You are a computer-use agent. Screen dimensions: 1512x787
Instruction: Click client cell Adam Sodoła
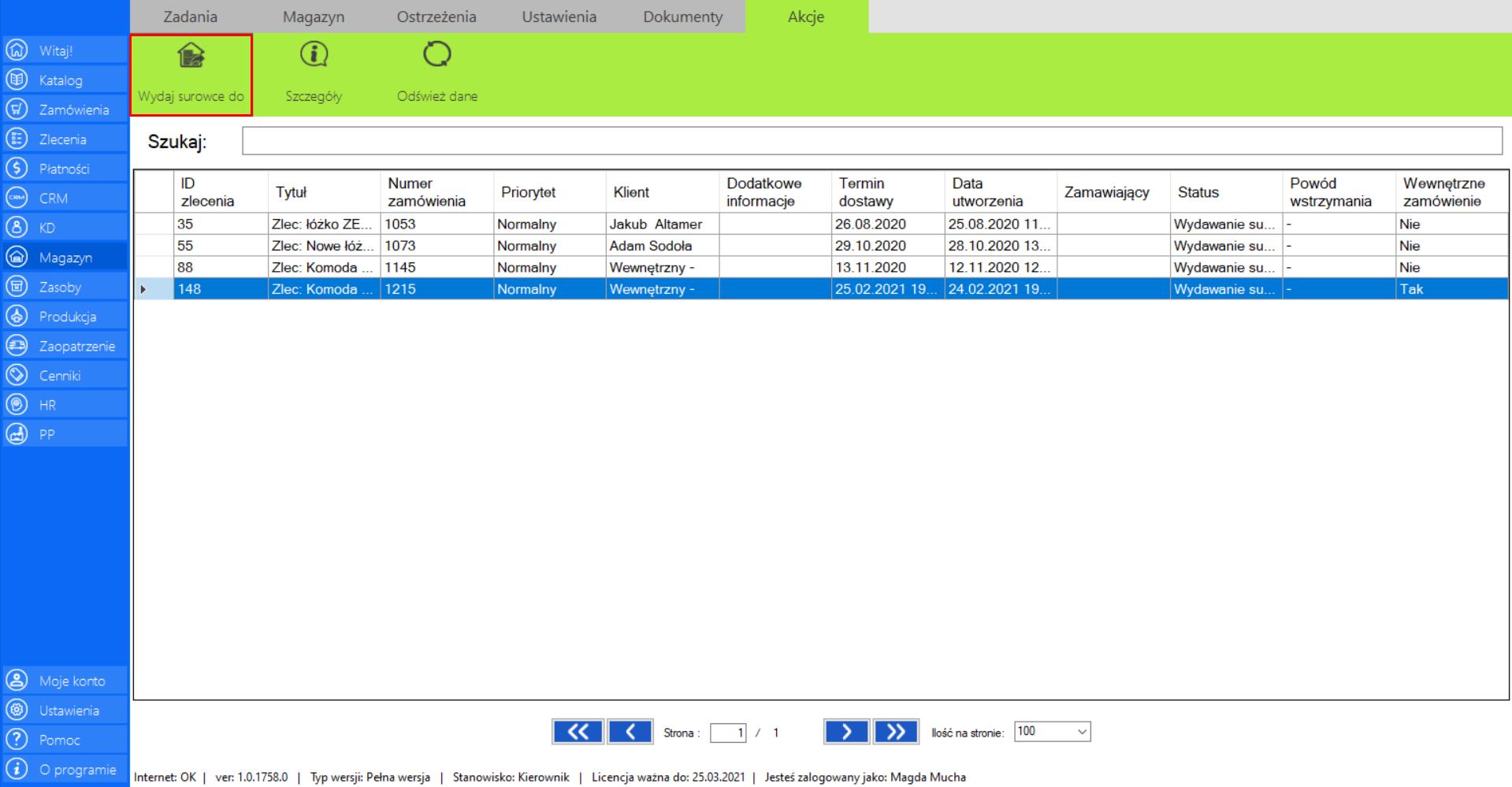pos(663,246)
